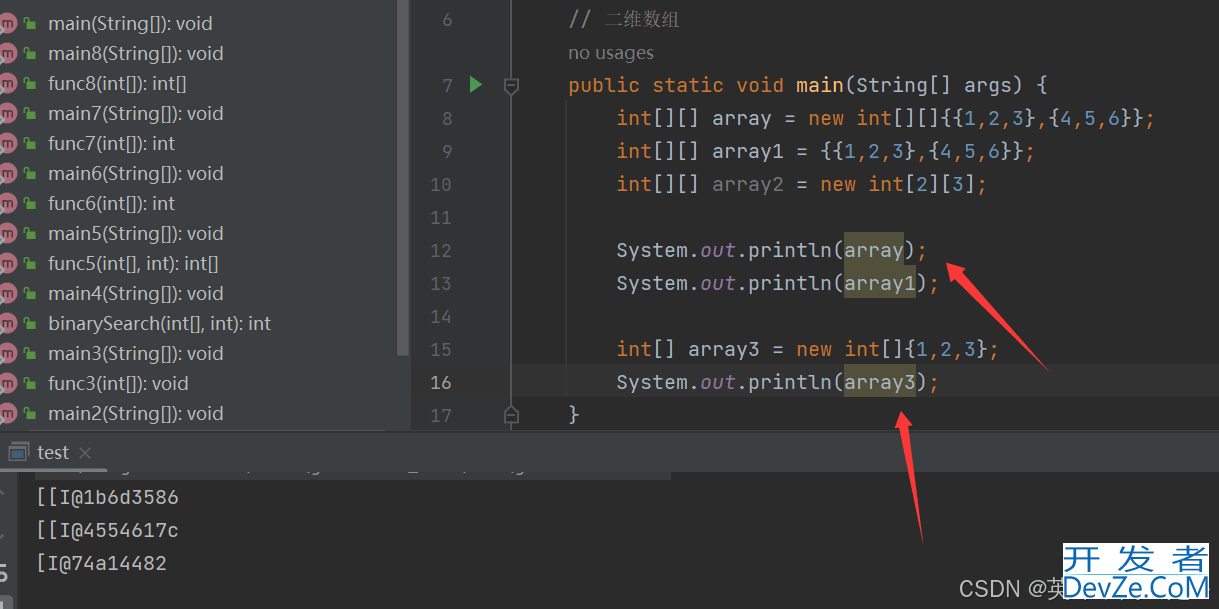Screen dimensions: 1219x609
Task: Click 'main' method name in the declaration
Action: pos(820,85)
